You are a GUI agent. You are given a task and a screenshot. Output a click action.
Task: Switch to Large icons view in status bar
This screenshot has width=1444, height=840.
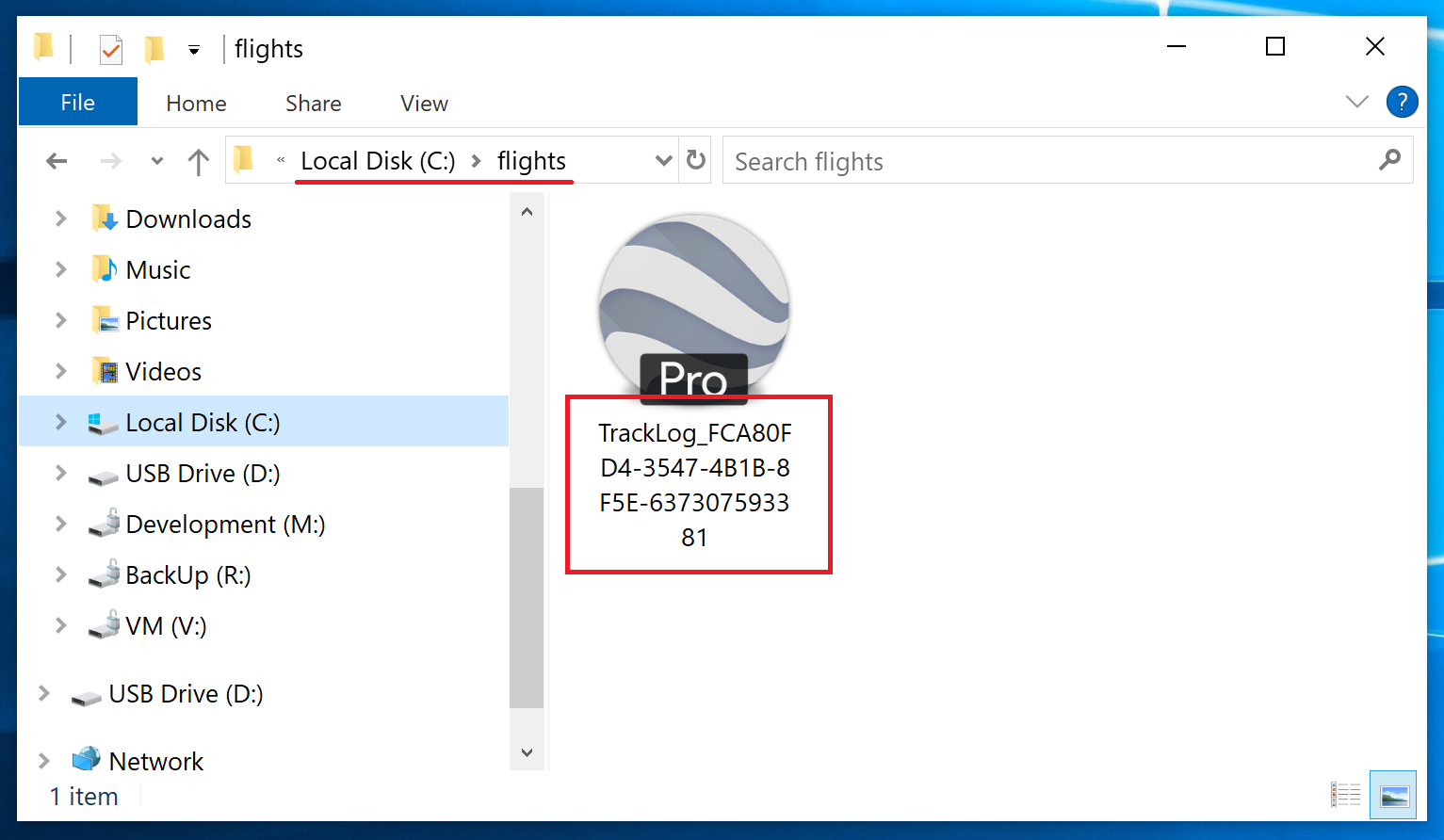[x=1394, y=796]
